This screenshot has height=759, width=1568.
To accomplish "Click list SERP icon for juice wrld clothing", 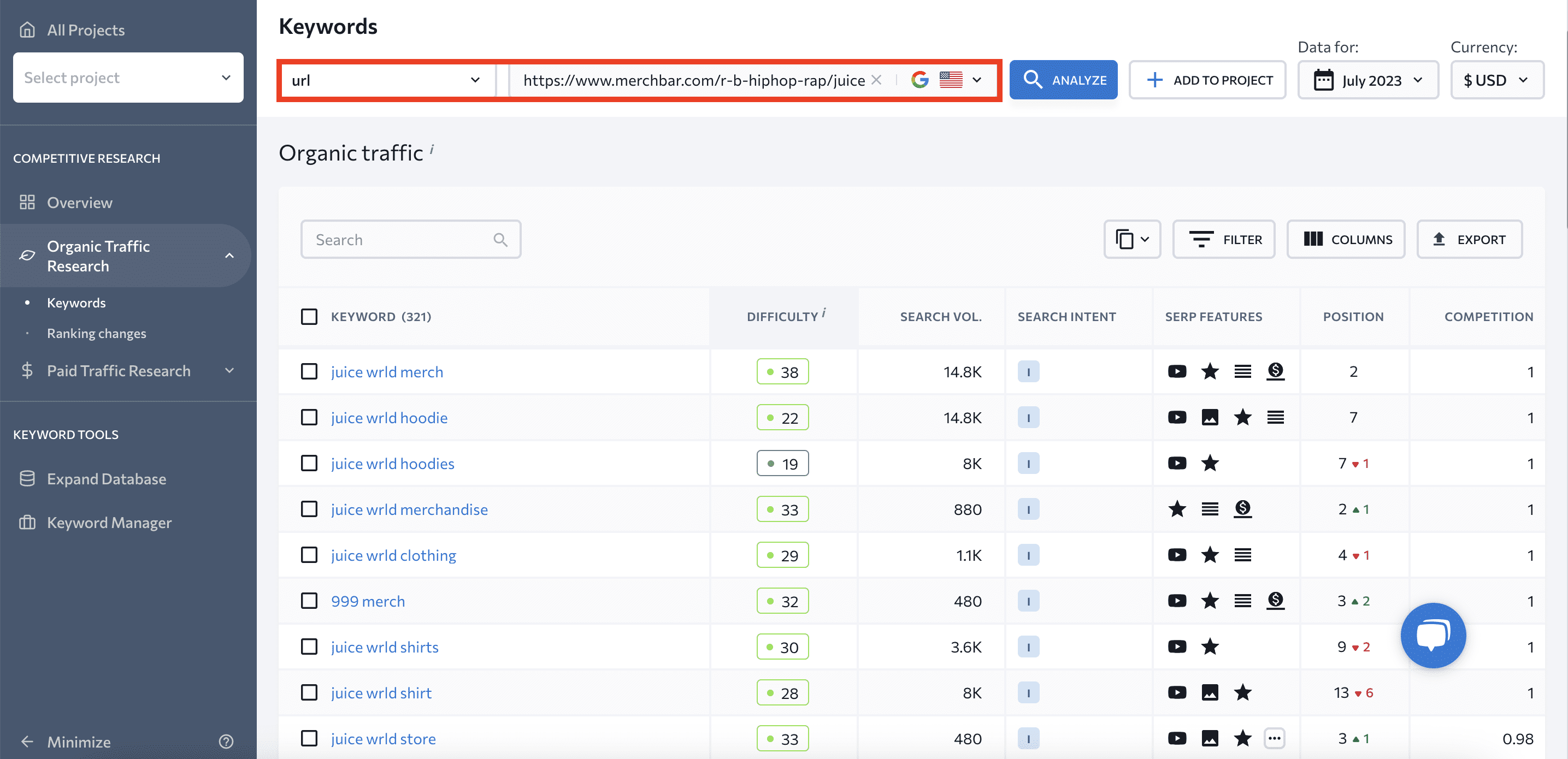I will click(x=1242, y=555).
